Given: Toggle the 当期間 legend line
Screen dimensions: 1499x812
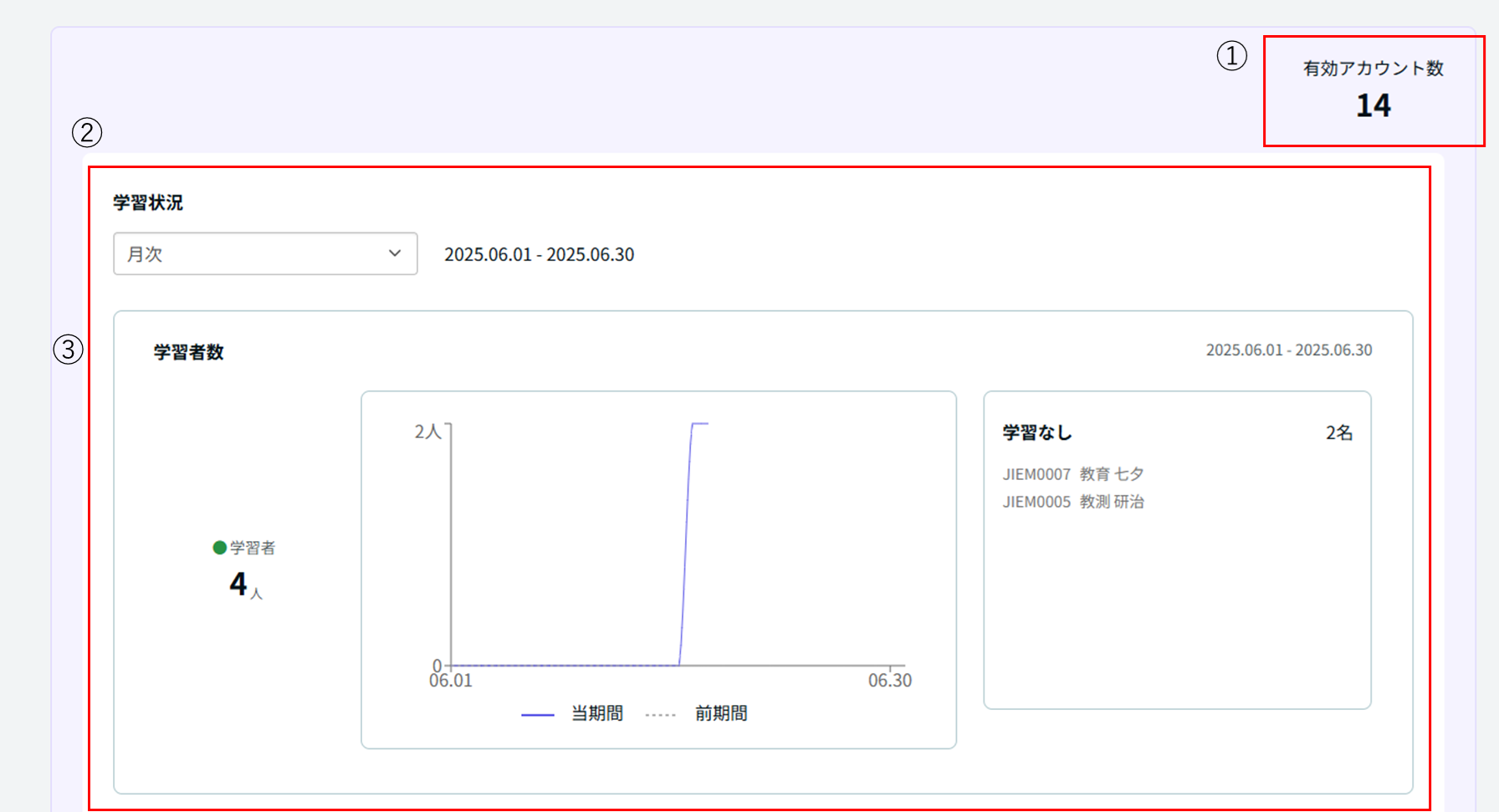Looking at the screenshot, I should (572, 713).
